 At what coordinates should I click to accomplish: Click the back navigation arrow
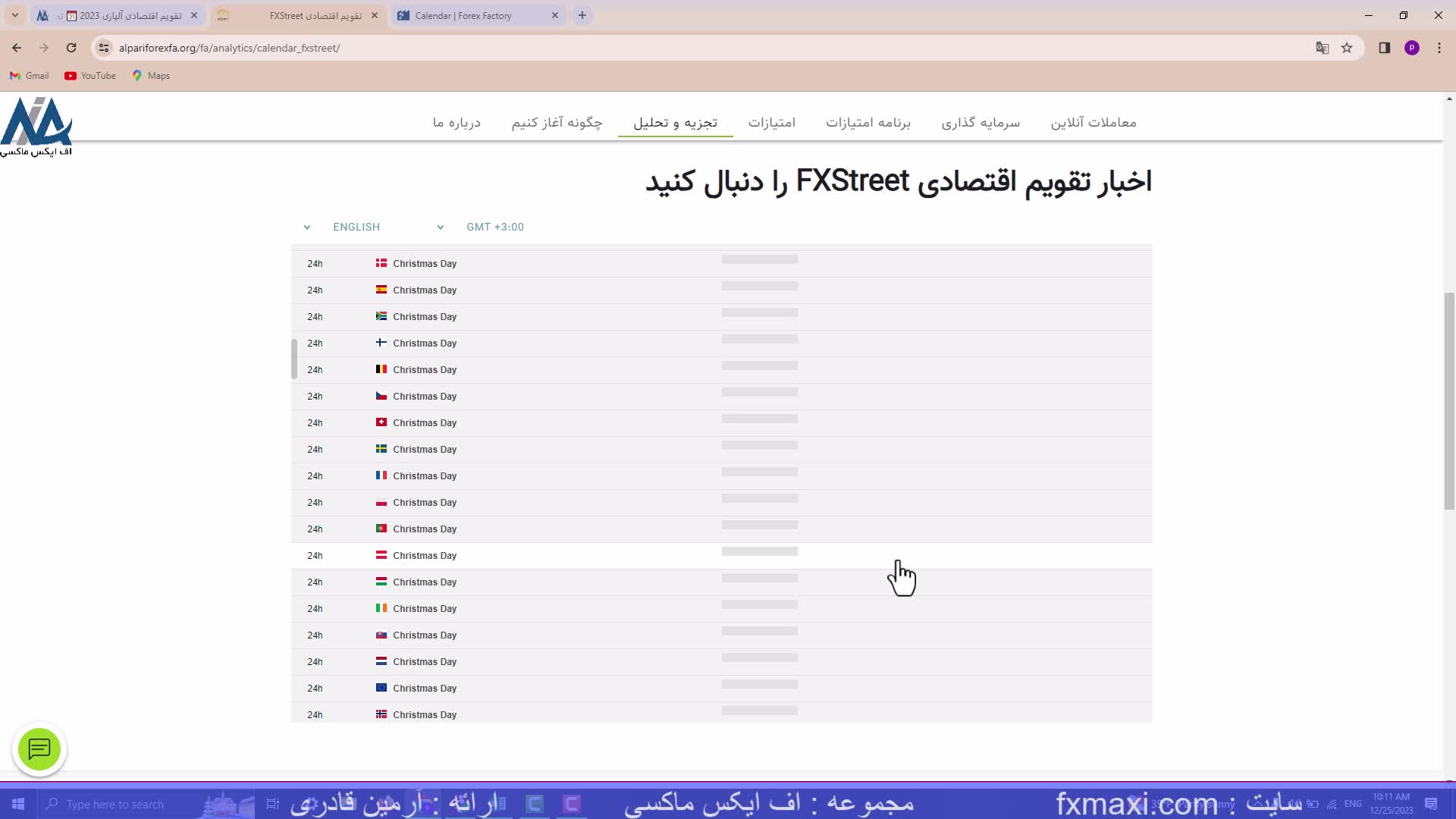pyautogui.click(x=17, y=48)
